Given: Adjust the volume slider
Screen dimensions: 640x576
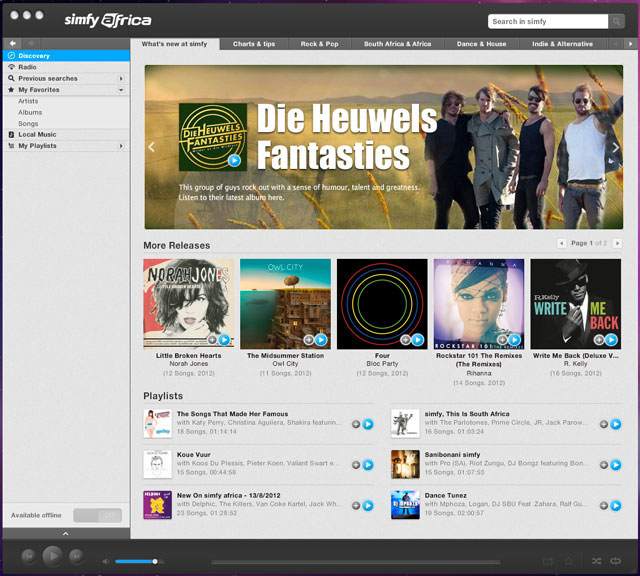Looking at the screenshot, I should pyautogui.click(x=155, y=561).
